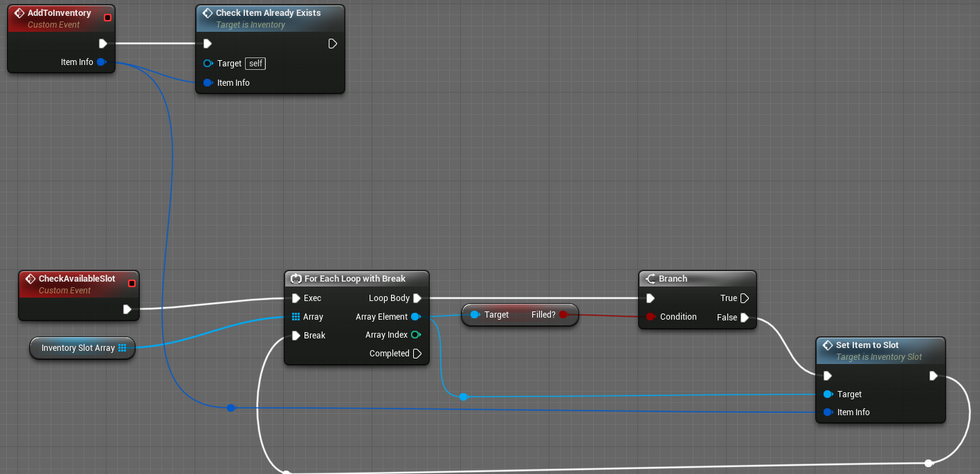This screenshot has height=474, width=980.
Task: Click the AddToInventory execution output pin
Action: pyautogui.click(x=103, y=43)
